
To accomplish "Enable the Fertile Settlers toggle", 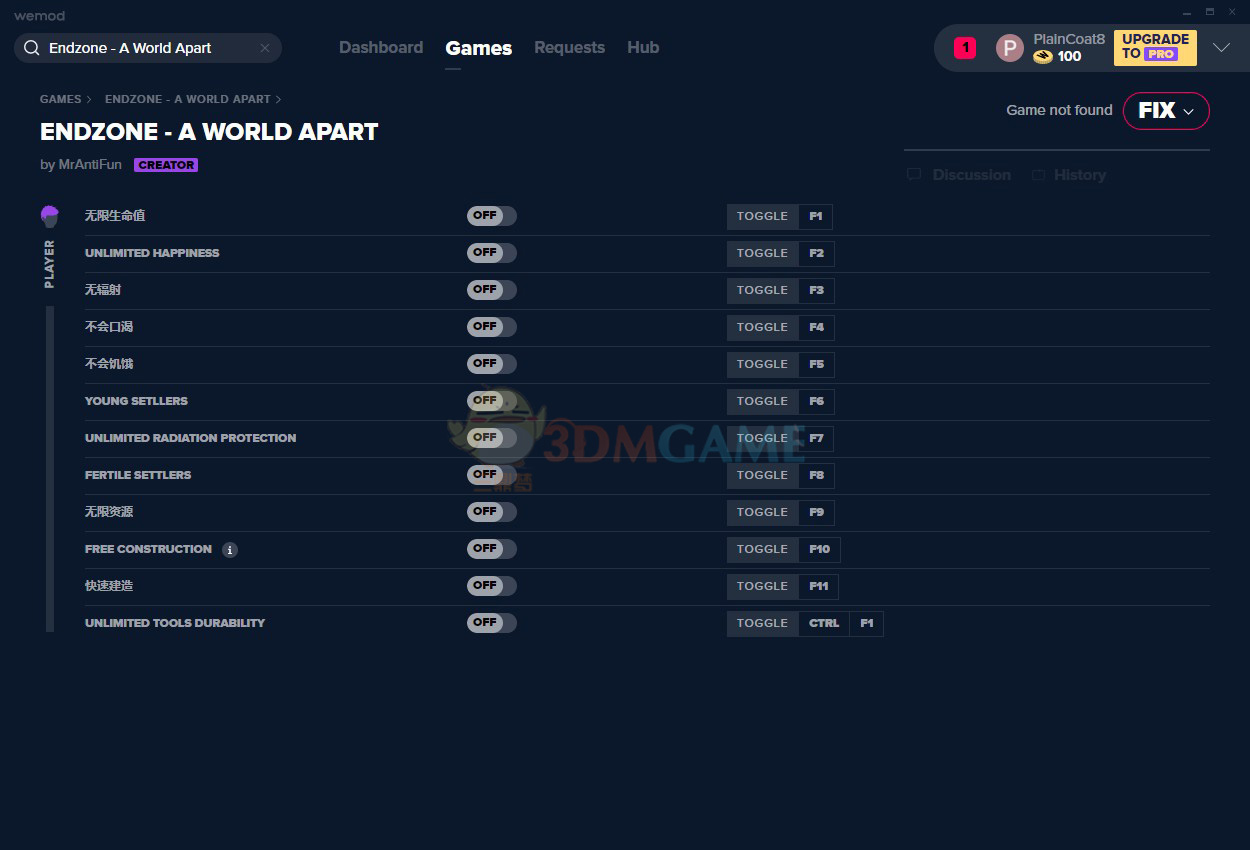I will (491, 475).
